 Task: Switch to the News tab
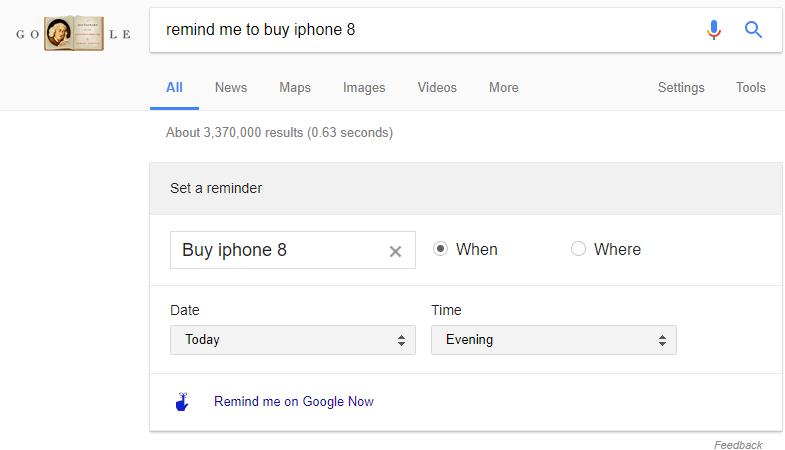pos(231,88)
